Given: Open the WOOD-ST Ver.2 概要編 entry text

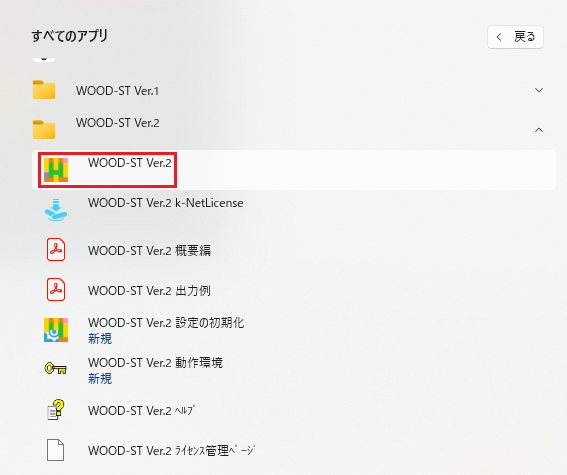Looking at the screenshot, I should point(149,251).
